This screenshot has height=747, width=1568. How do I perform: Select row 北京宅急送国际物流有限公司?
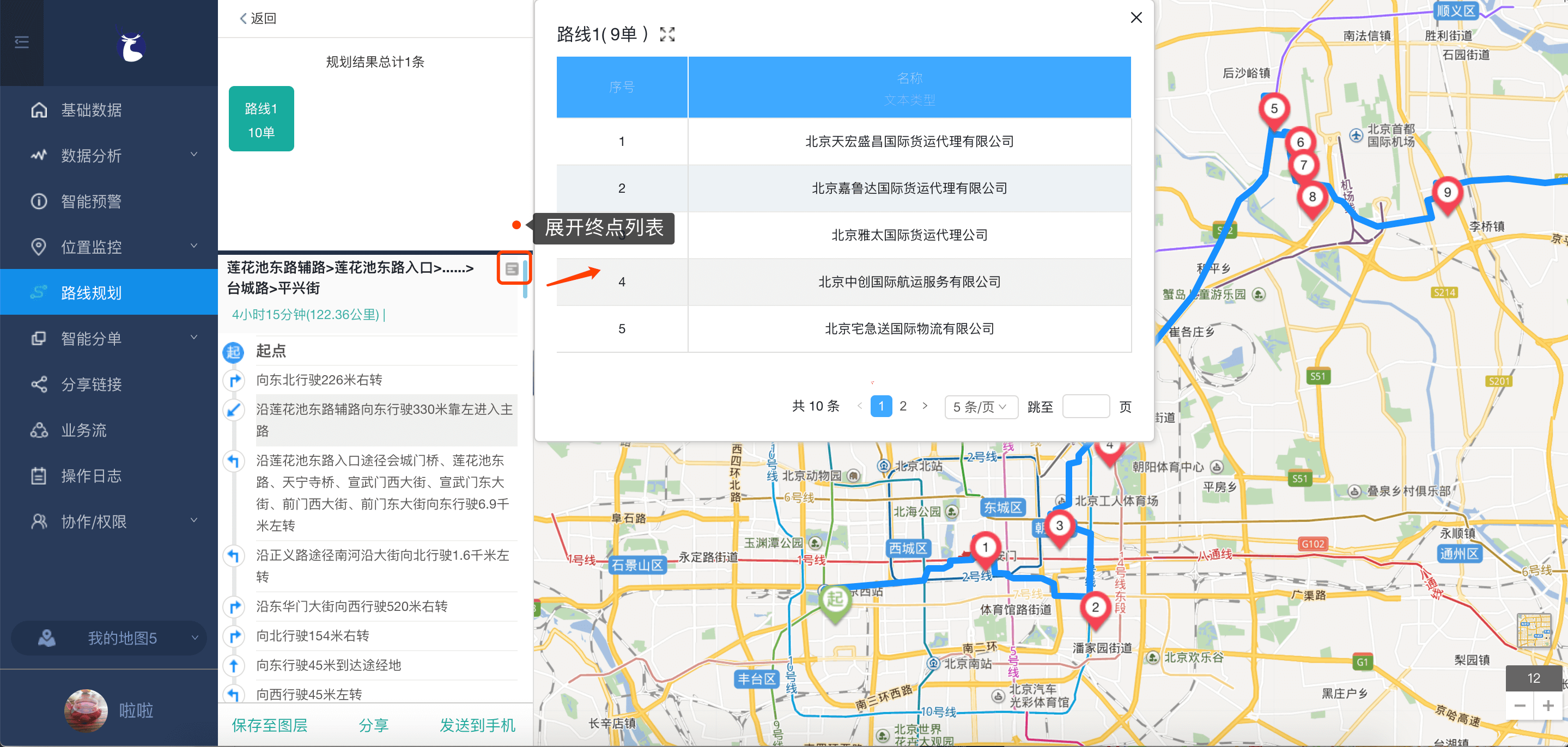pyautogui.click(x=843, y=328)
